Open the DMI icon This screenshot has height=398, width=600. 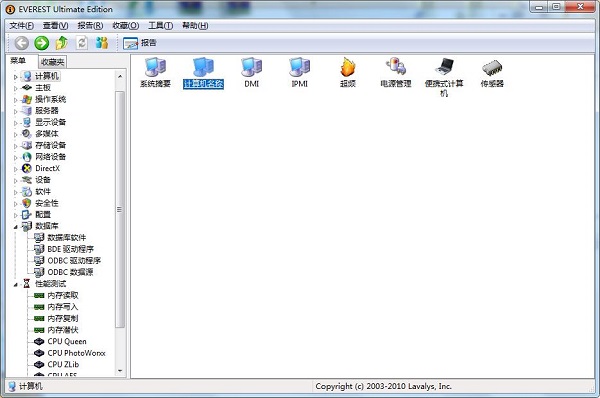pyautogui.click(x=251, y=73)
